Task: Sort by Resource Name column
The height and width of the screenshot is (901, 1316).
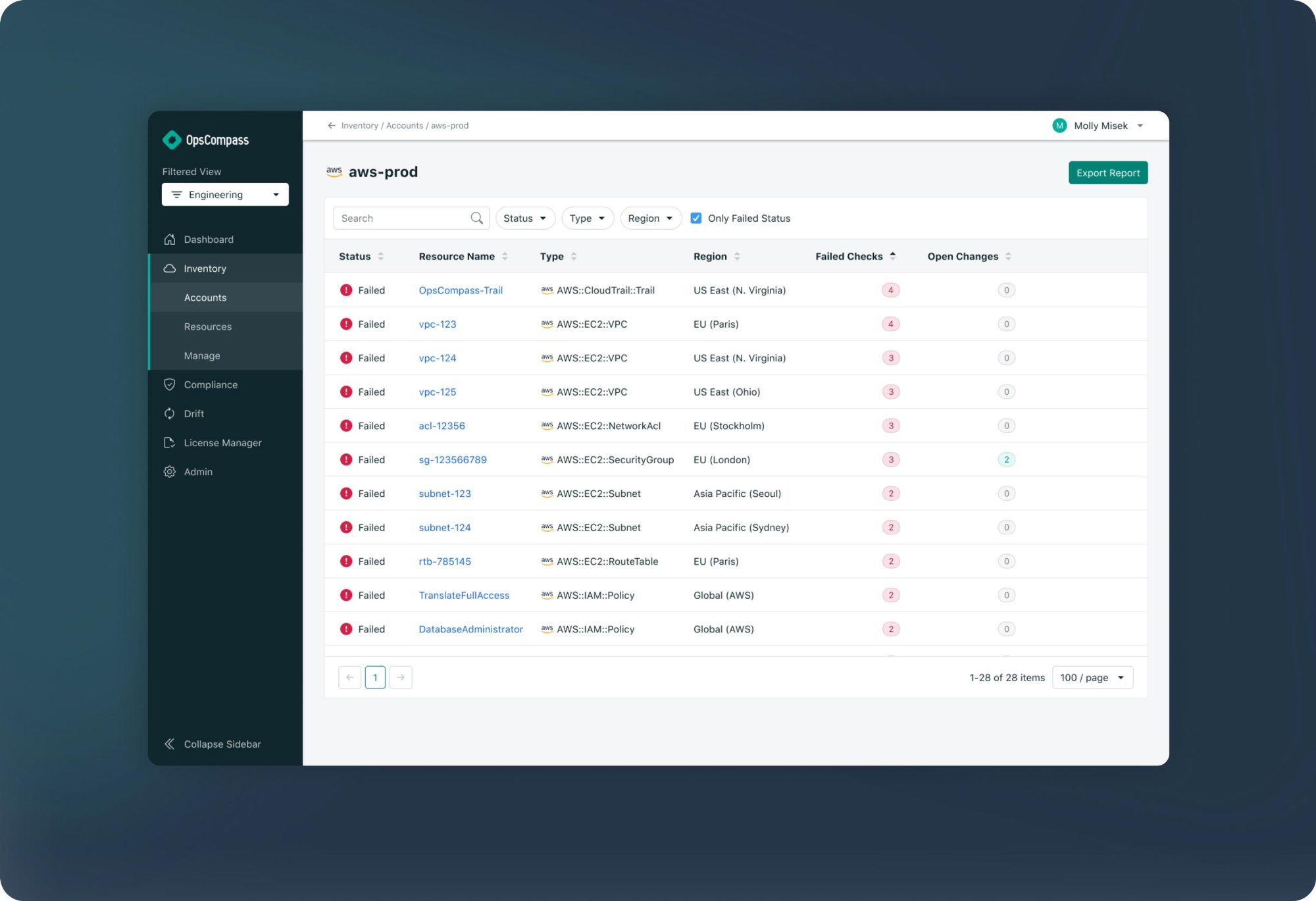Action: pyautogui.click(x=505, y=256)
